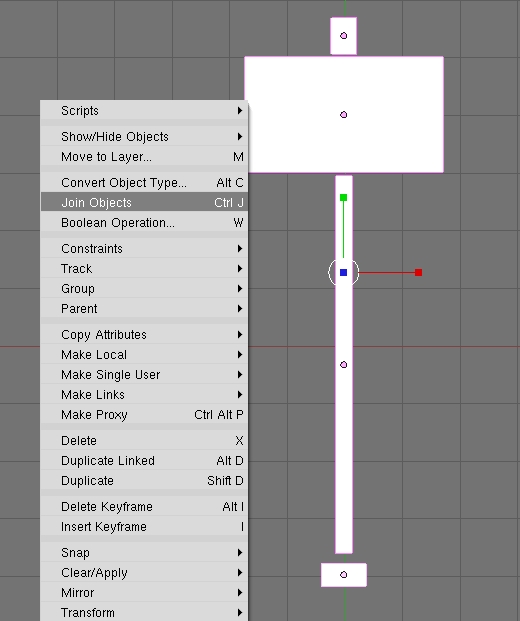Expand the Parent submenu
520x621 pixels.
click(x=144, y=309)
